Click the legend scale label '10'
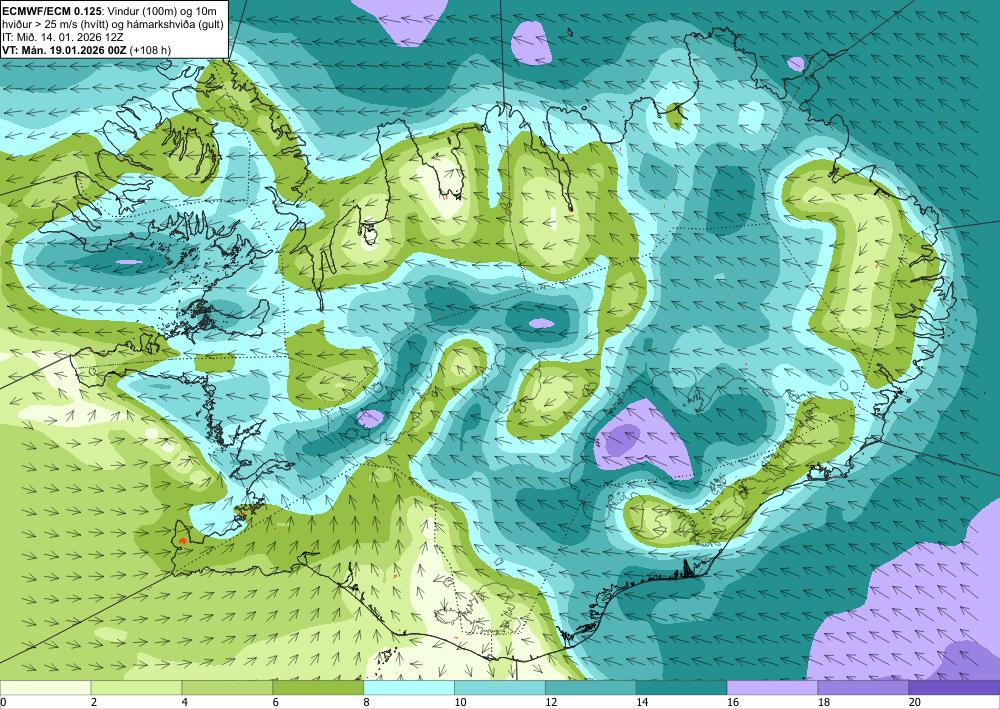 [460, 702]
